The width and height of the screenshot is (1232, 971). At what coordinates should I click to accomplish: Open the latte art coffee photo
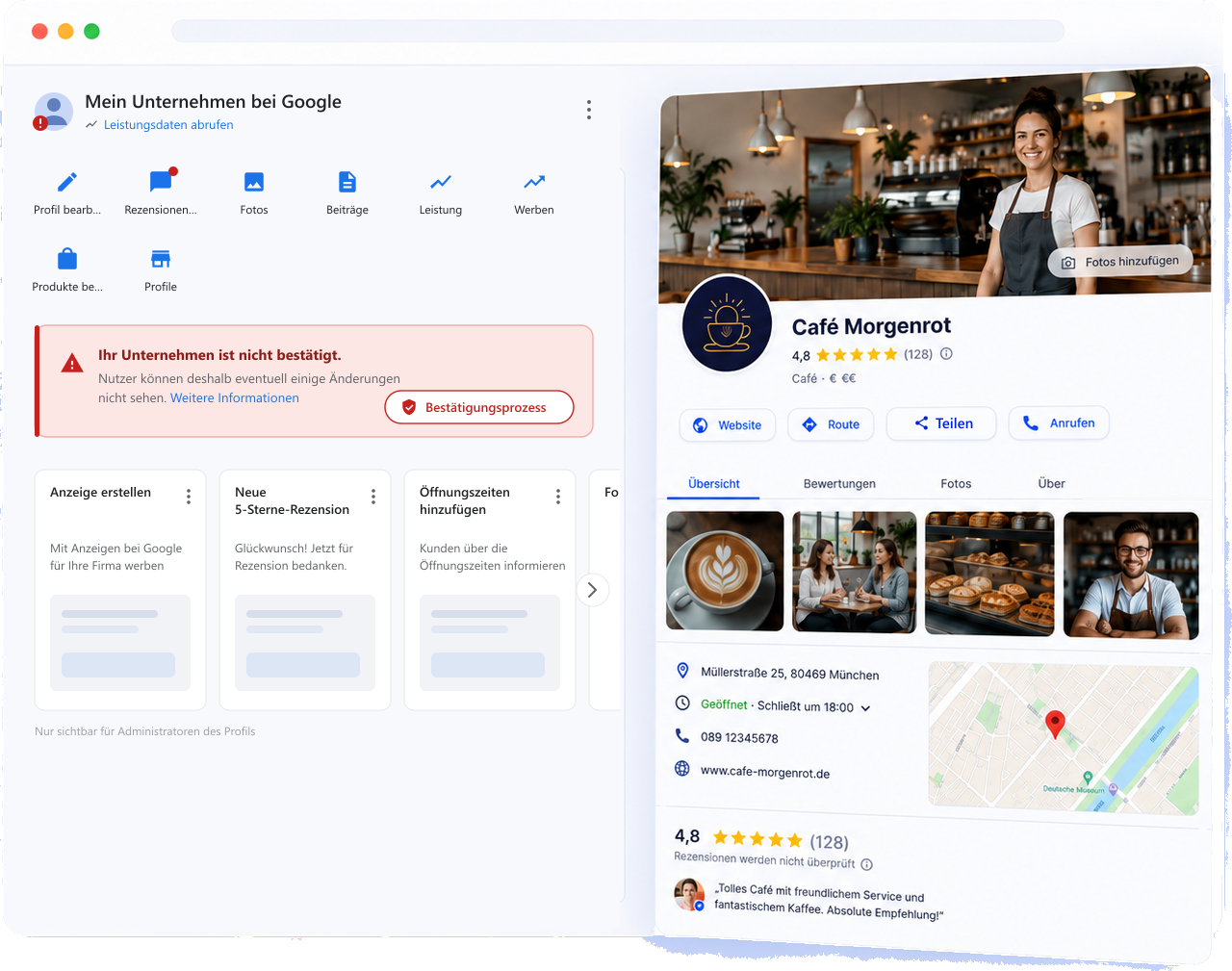(x=725, y=571)
